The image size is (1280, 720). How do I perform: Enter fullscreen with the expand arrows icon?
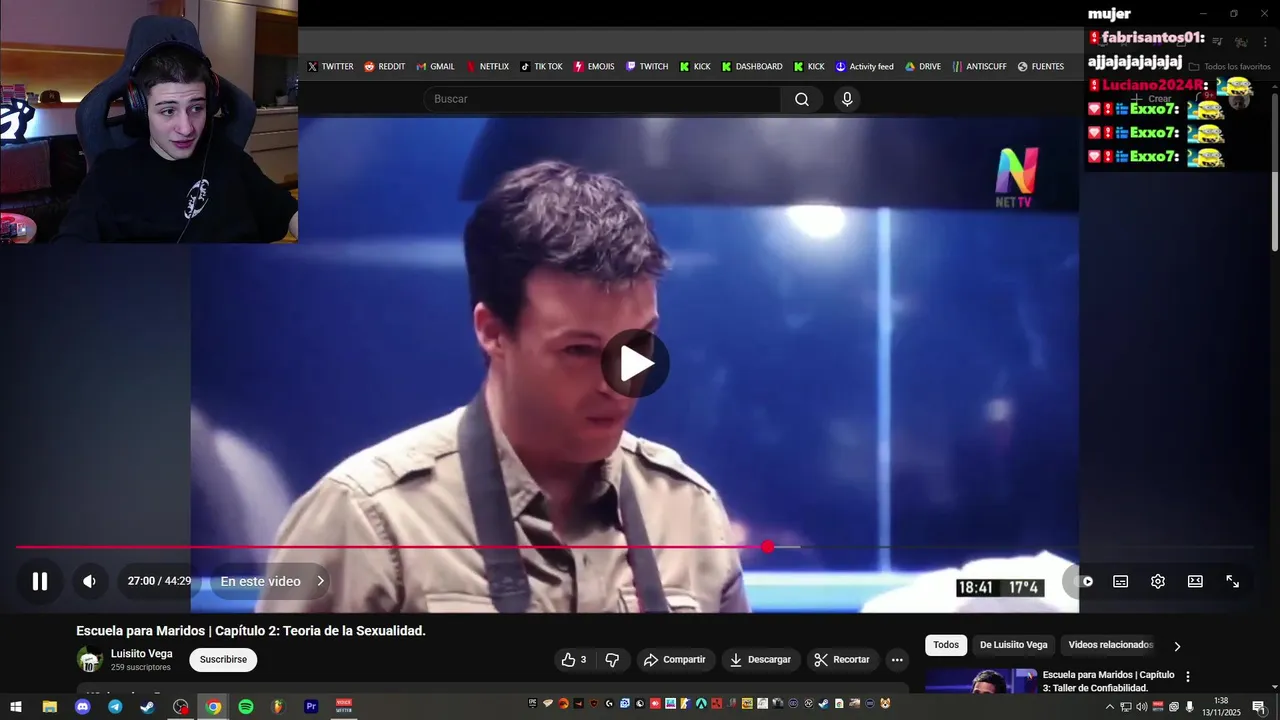pyautogui.click(x=1233, y=581)
